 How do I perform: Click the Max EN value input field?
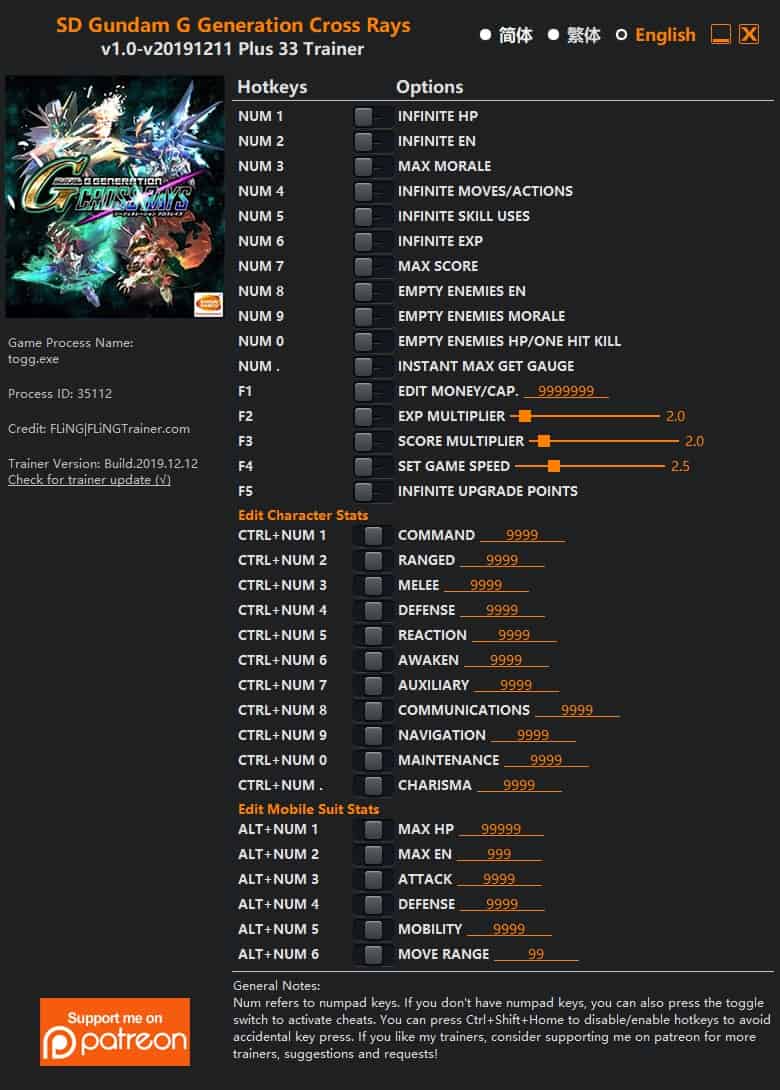click(499, 854)
